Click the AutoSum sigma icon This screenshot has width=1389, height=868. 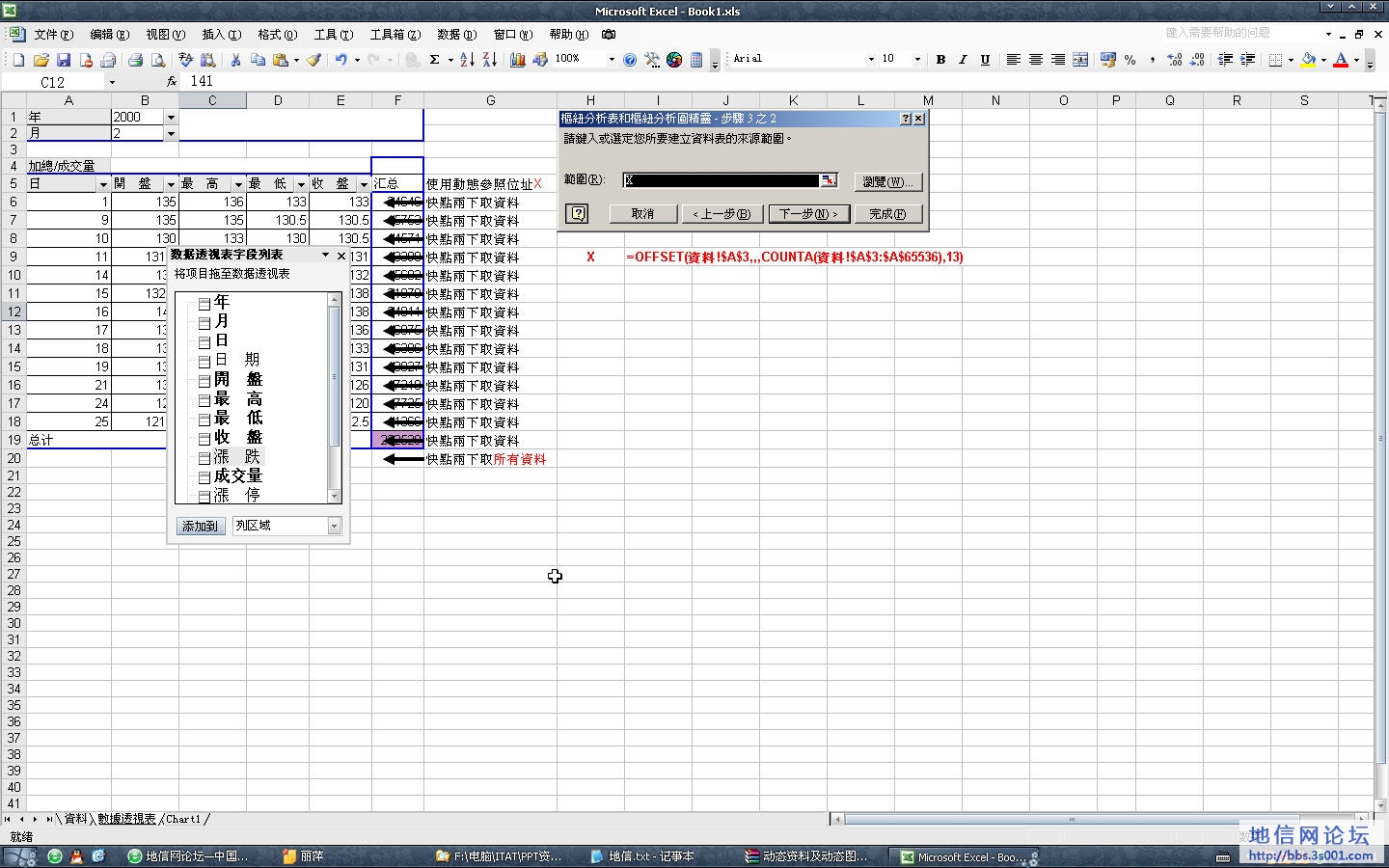(x=435, y=60)
